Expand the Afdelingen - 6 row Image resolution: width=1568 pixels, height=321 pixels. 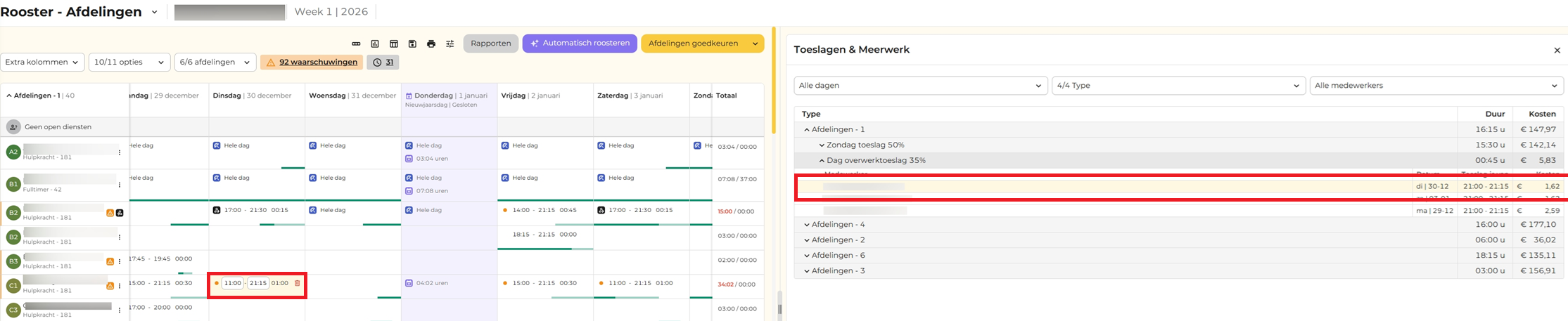pos(807,256)
